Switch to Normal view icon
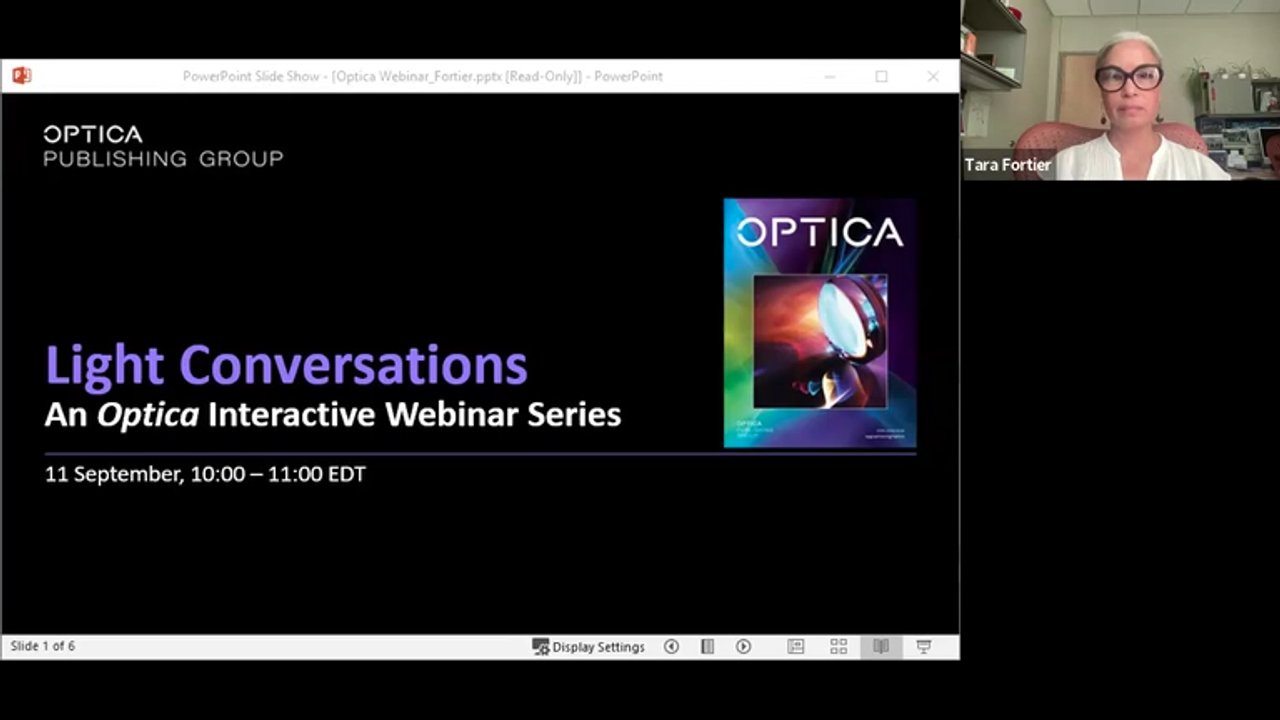This screenshot has height=720, width=1280. click(796, 647)
